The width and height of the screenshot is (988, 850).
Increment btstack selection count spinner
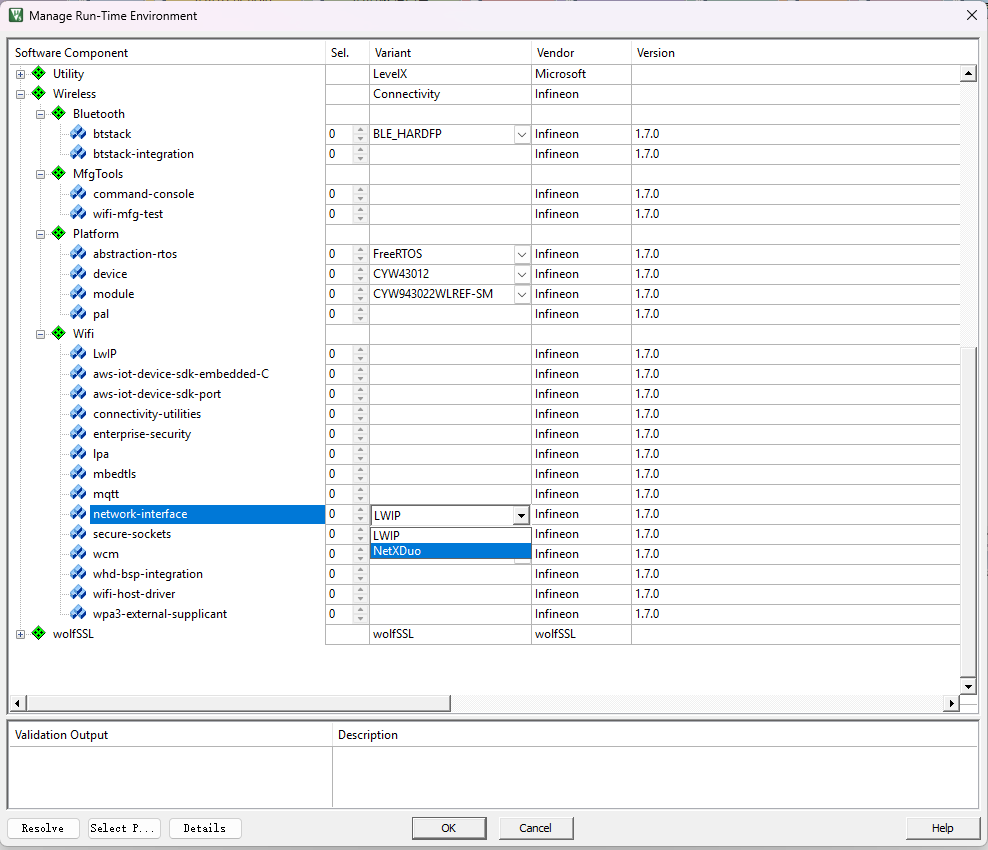point(361,130)
